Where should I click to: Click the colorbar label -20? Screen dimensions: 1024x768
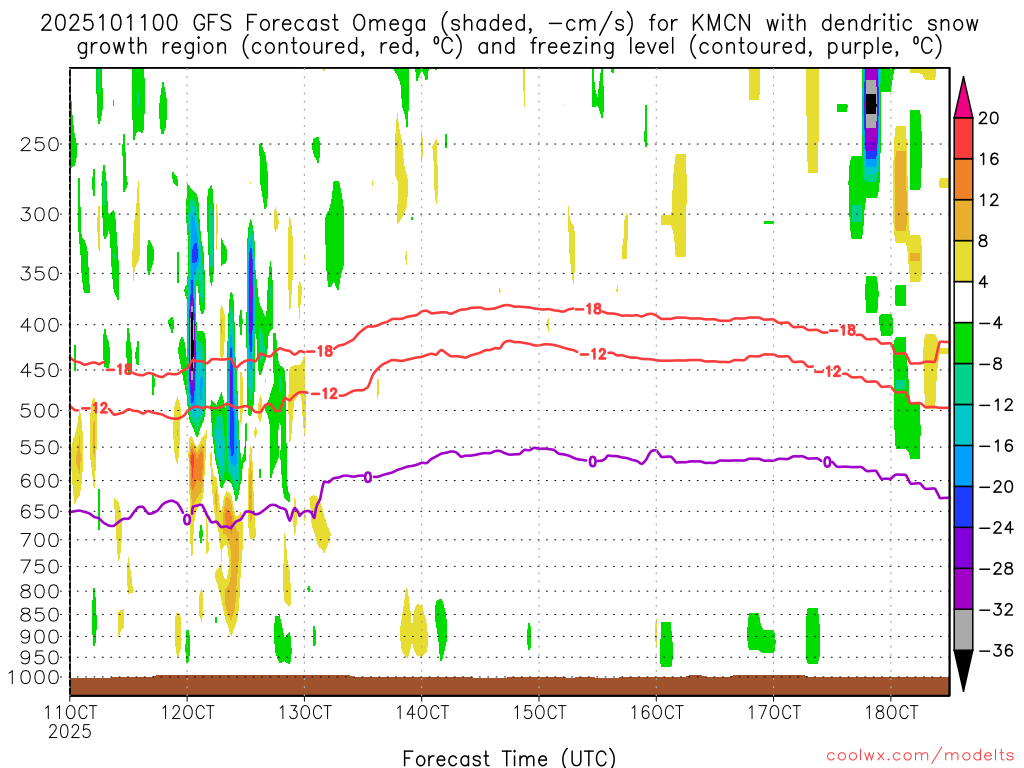click(996, 487)
